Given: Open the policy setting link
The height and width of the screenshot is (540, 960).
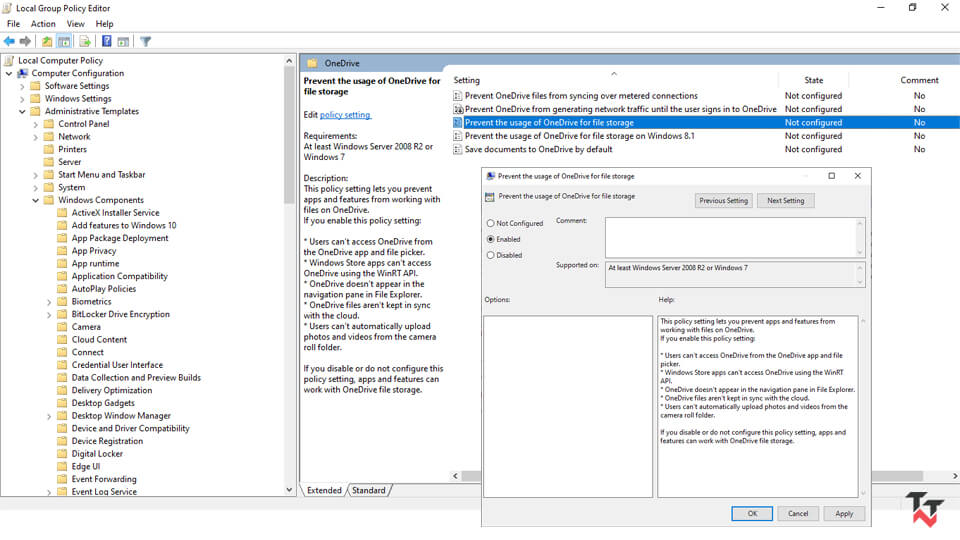Looking at the screenshot, I should [345, 114].
